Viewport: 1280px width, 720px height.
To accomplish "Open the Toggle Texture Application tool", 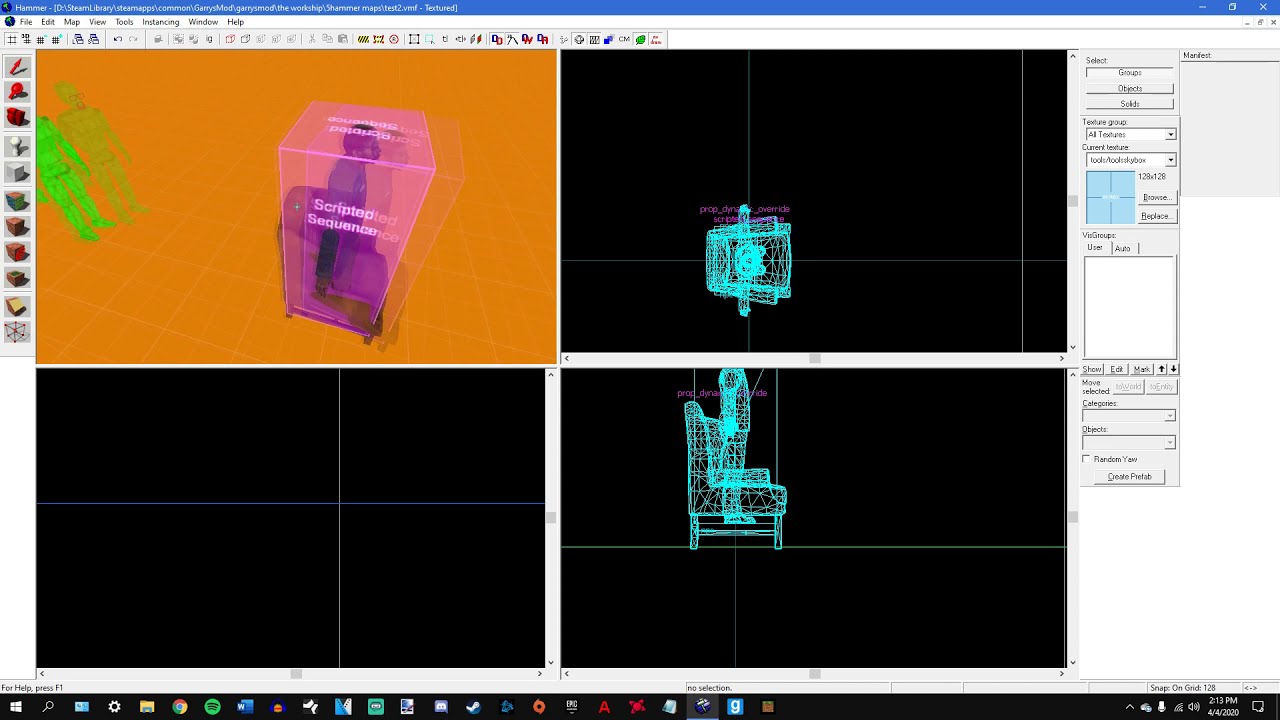I will click(x=17, y=201).
